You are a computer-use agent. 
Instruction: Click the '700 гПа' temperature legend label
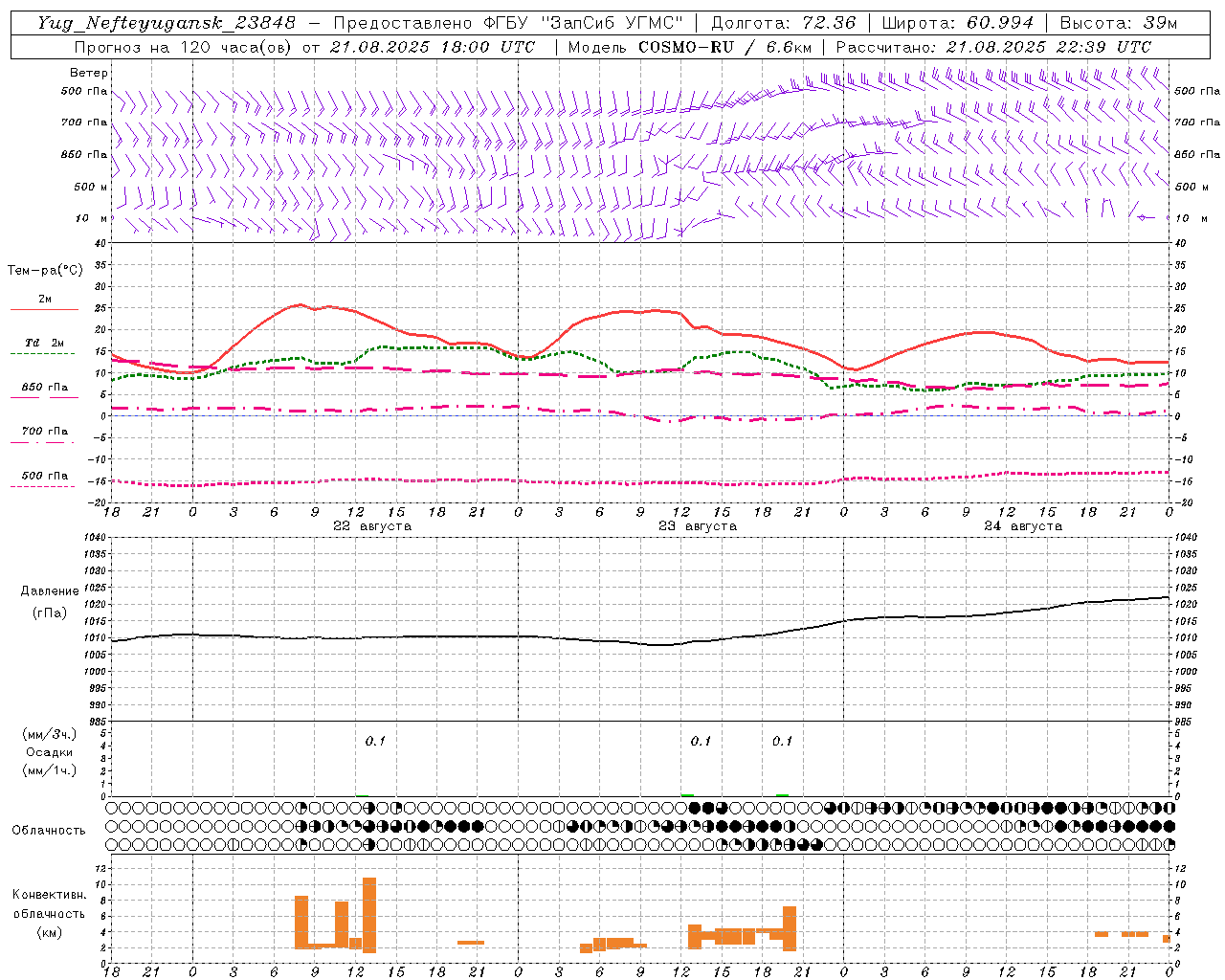pyautogui.click(x=45, y=432)
